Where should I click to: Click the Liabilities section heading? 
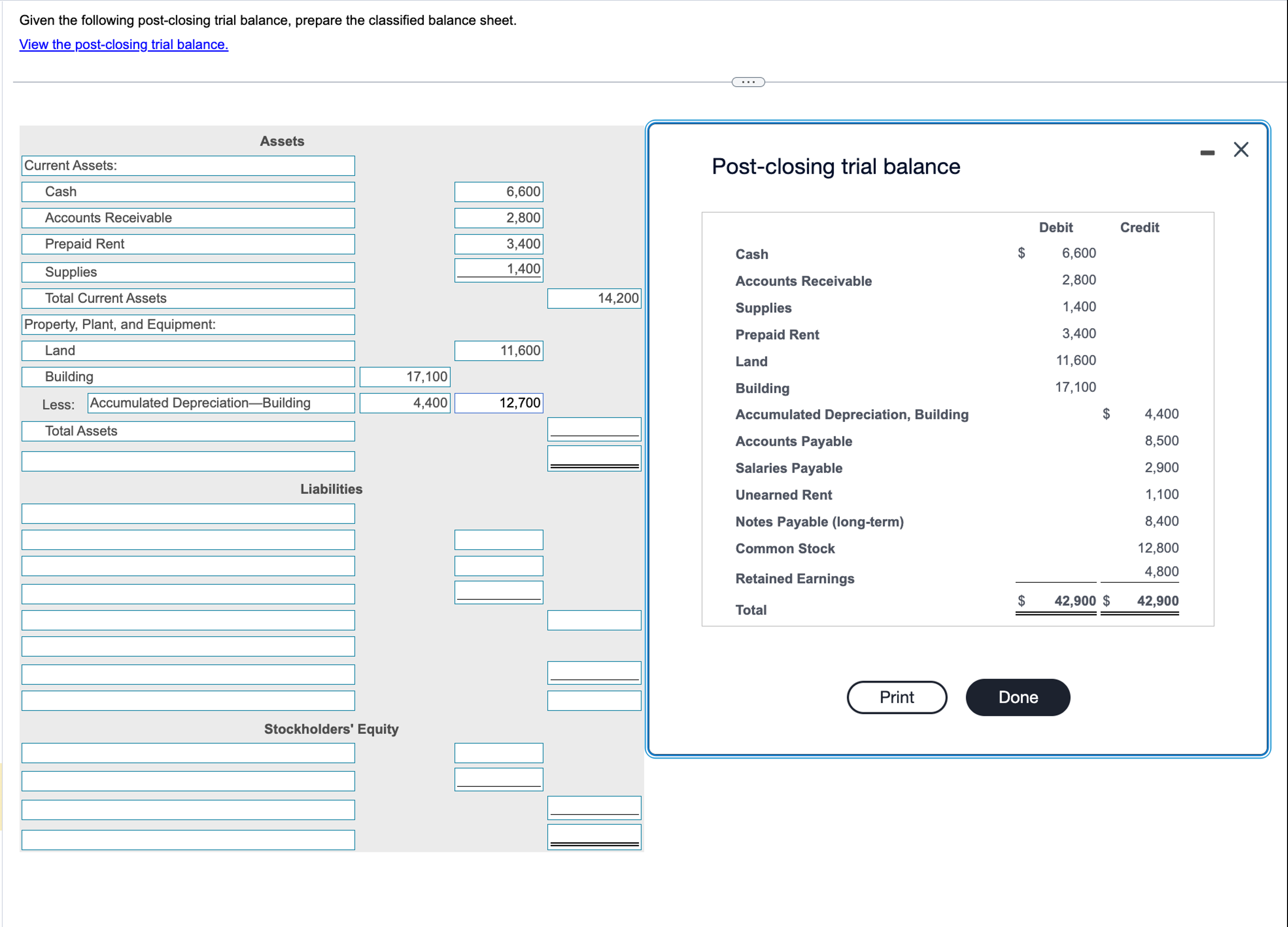pos(331,489)
